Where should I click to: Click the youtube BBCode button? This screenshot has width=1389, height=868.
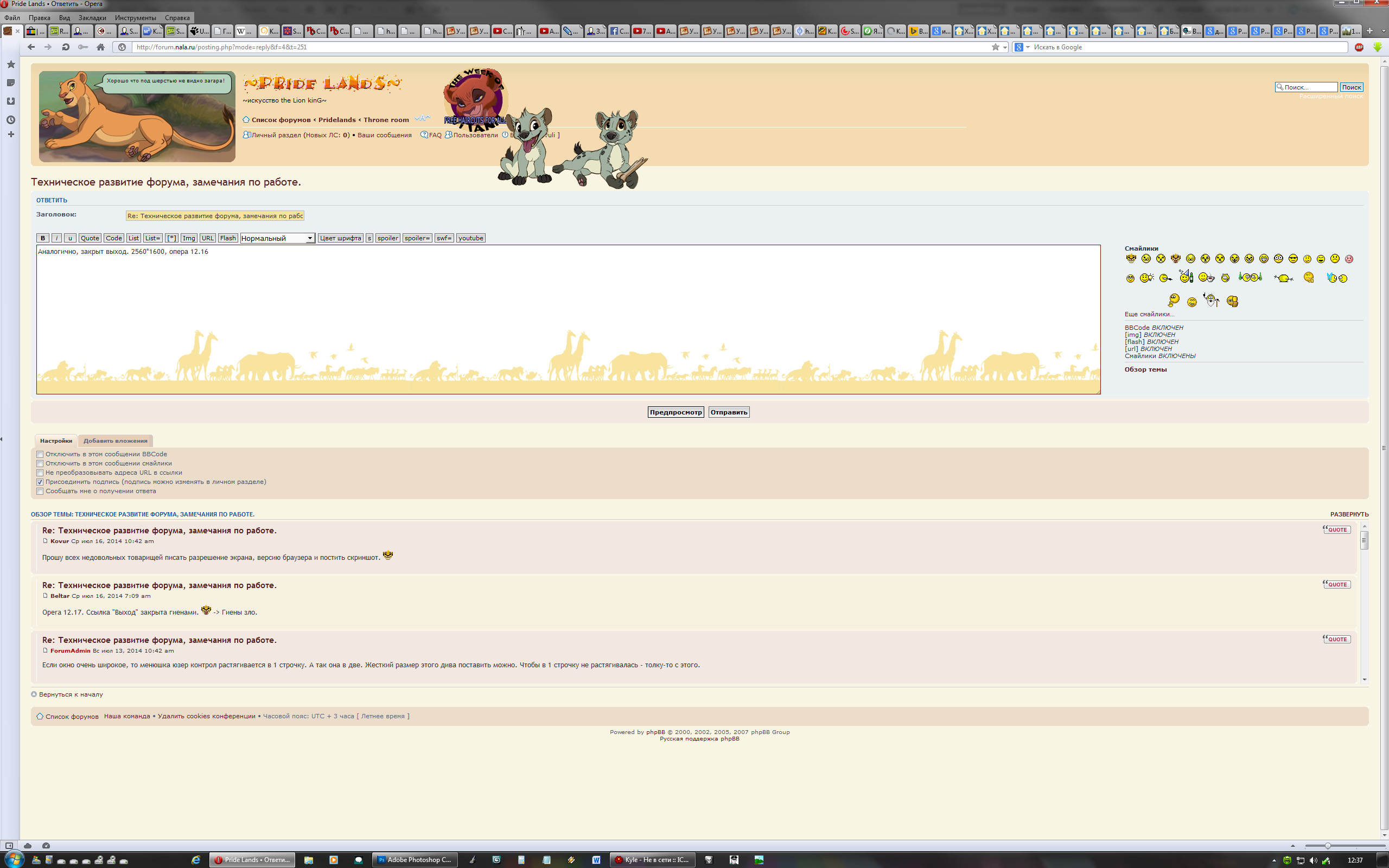470,238
